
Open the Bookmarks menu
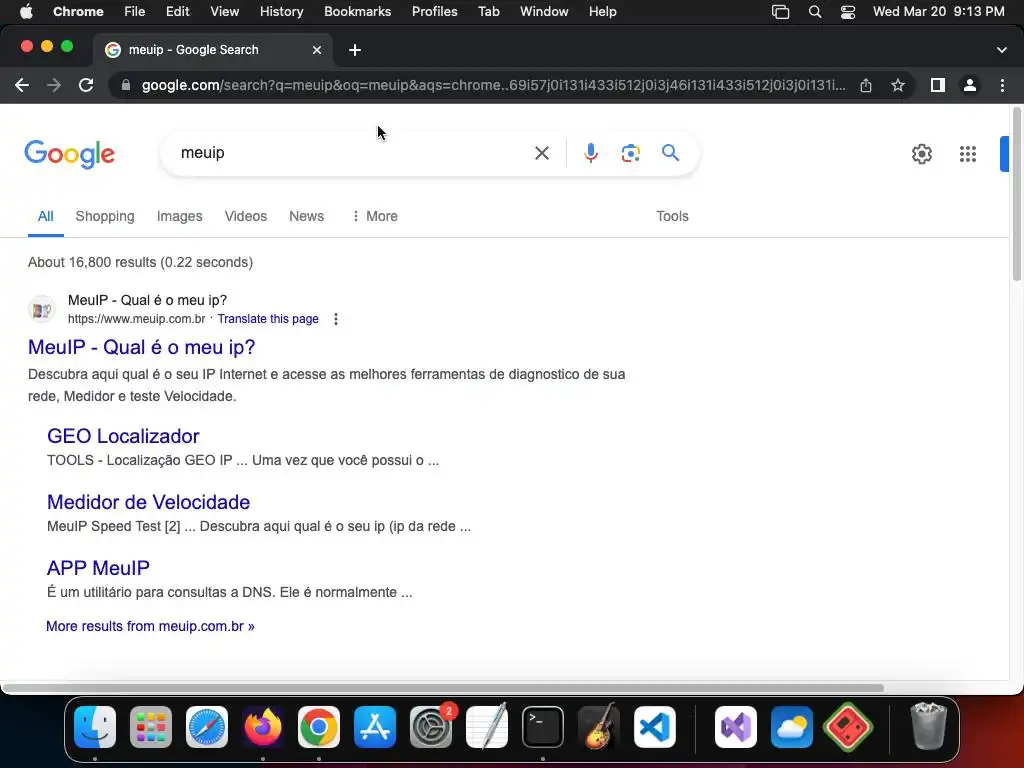357,12
